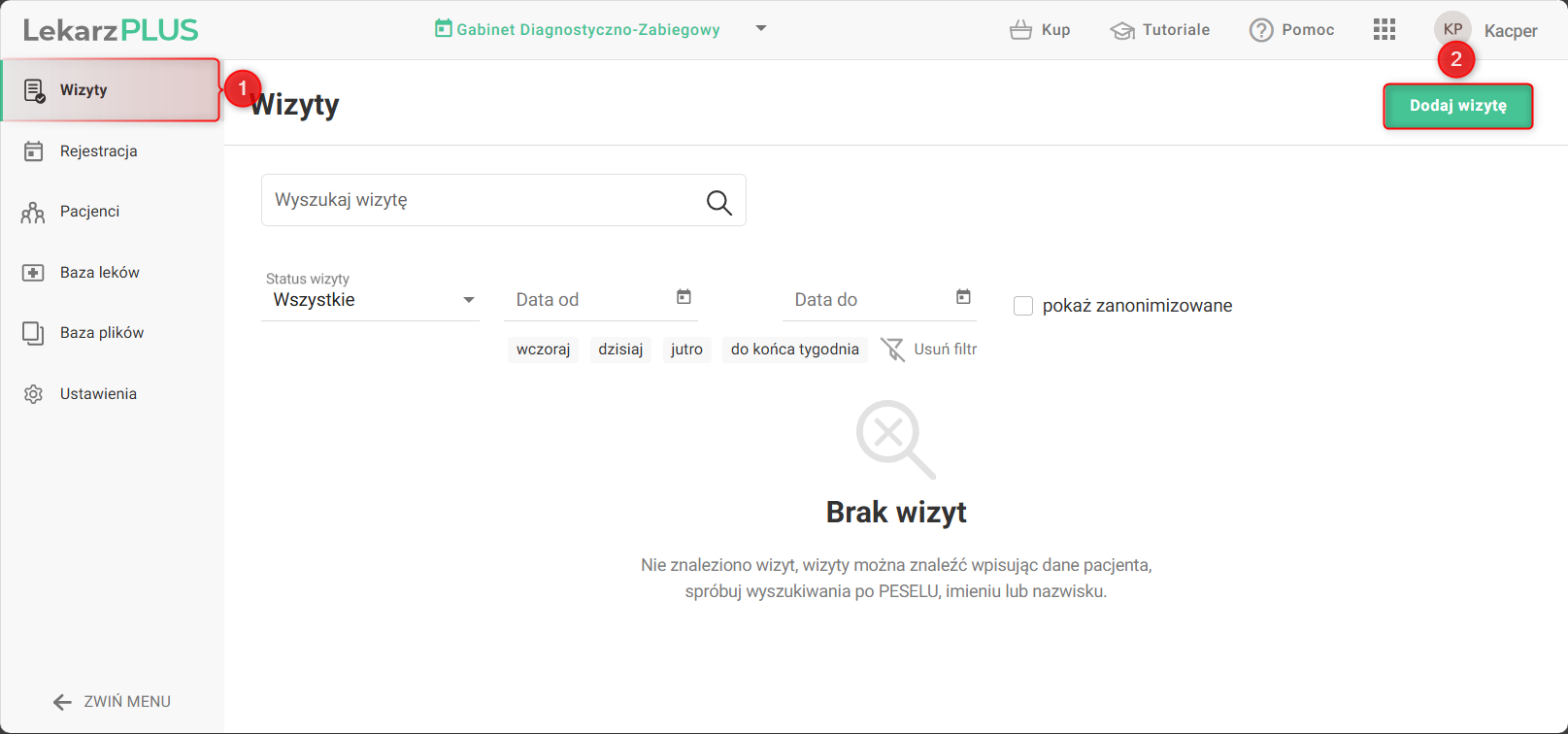The image size is (1568, 734).
Task: Click the Usuń filtr funnel icon
Action: (892, 350)
